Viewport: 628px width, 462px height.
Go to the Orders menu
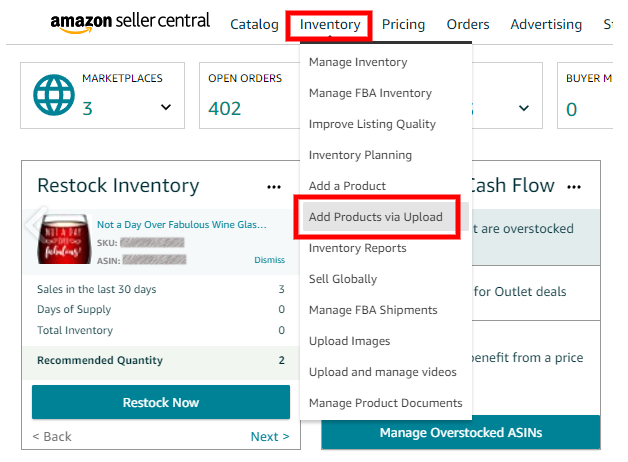coord(468,24)
